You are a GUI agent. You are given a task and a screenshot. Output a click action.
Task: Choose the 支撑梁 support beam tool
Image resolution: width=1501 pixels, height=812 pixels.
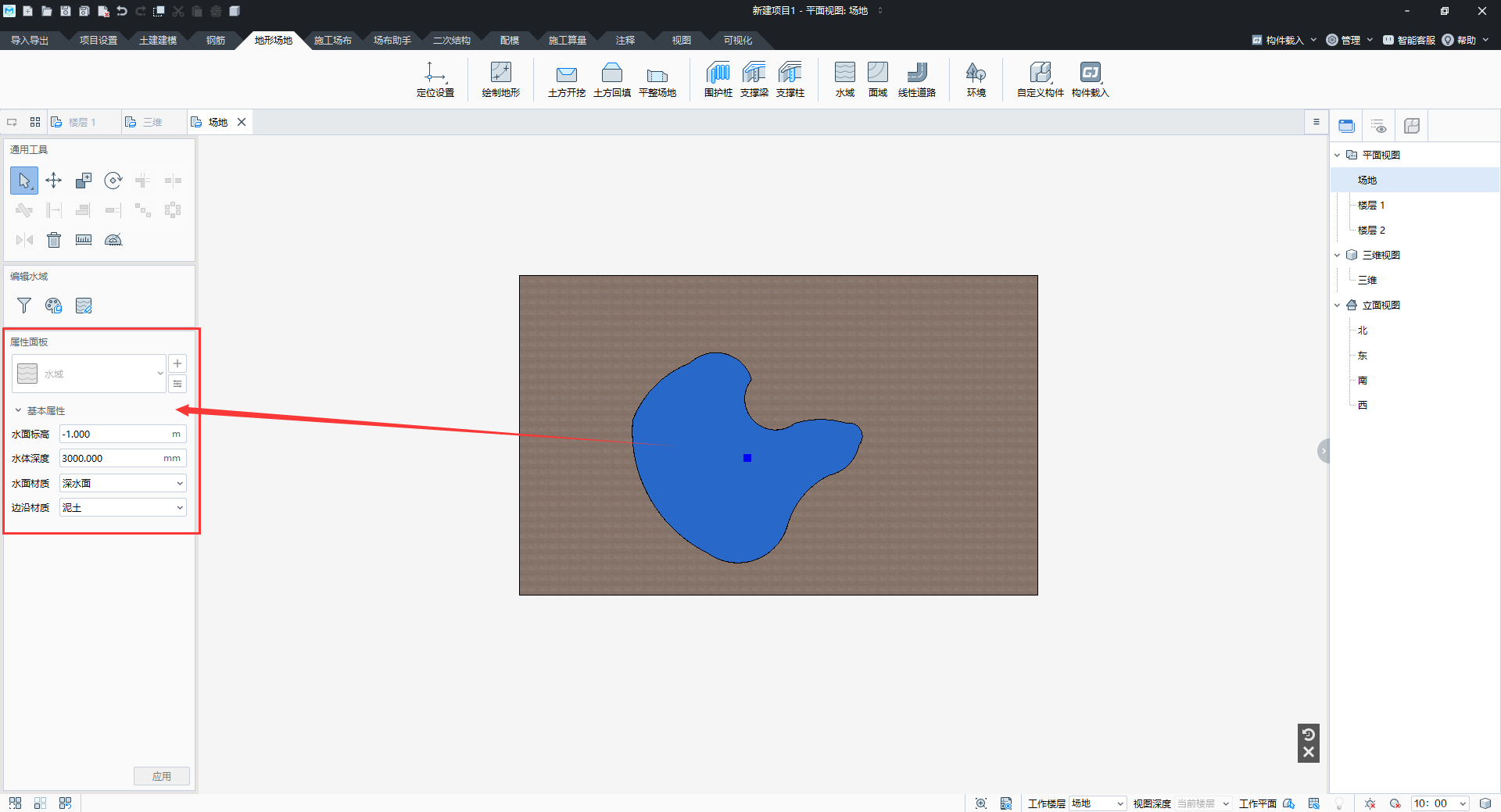[754, 79]
